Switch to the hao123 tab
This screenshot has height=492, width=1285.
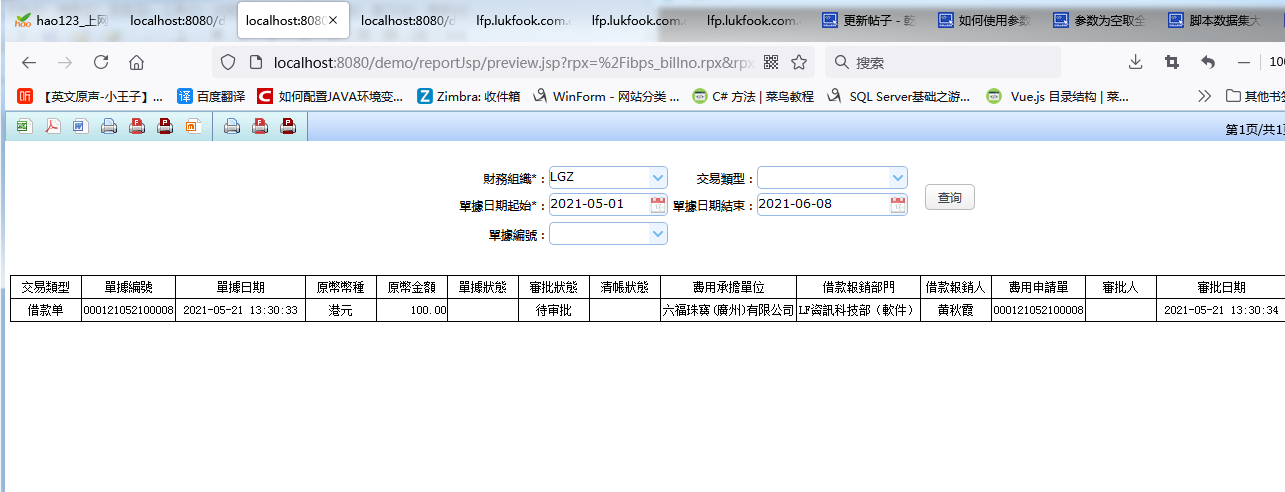(62, 20)
